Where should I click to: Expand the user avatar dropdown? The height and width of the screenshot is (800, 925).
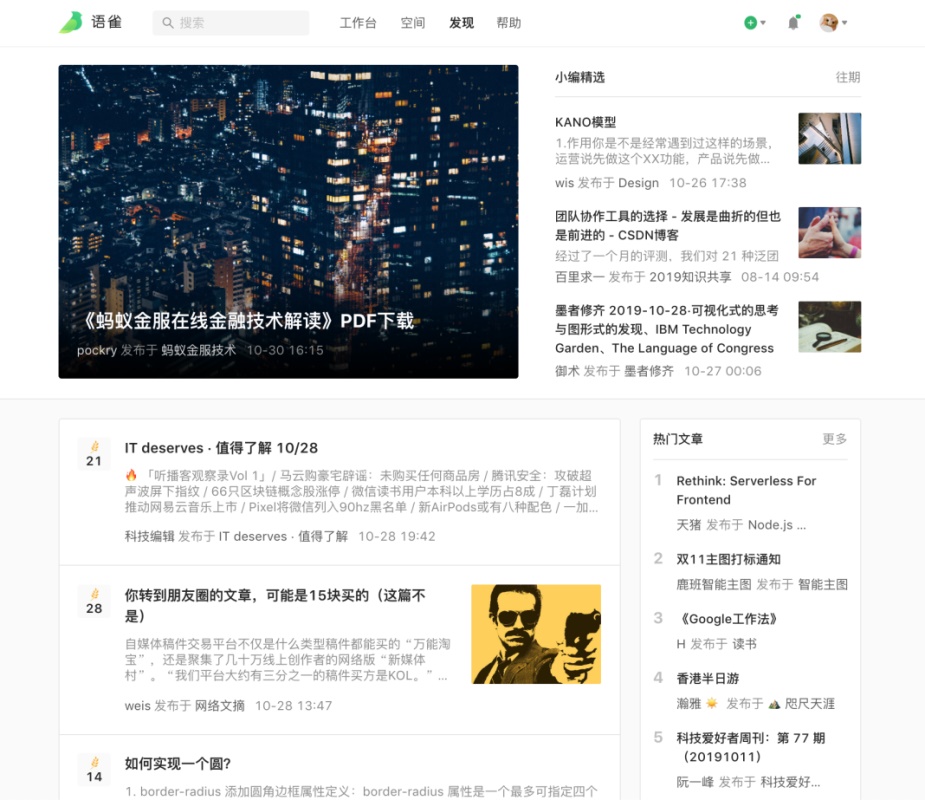tap(833, 23)
